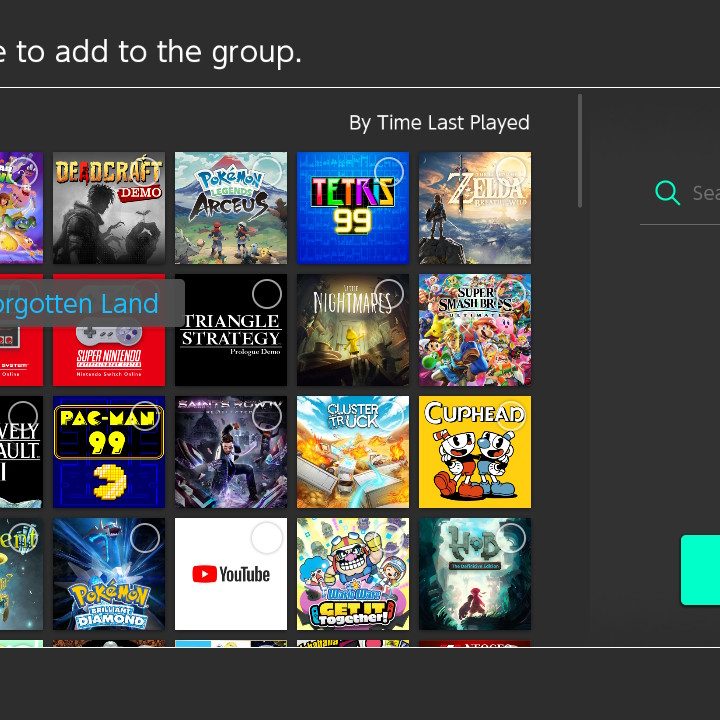Pick the WarioWare Get It Together tile

point(353,574)
